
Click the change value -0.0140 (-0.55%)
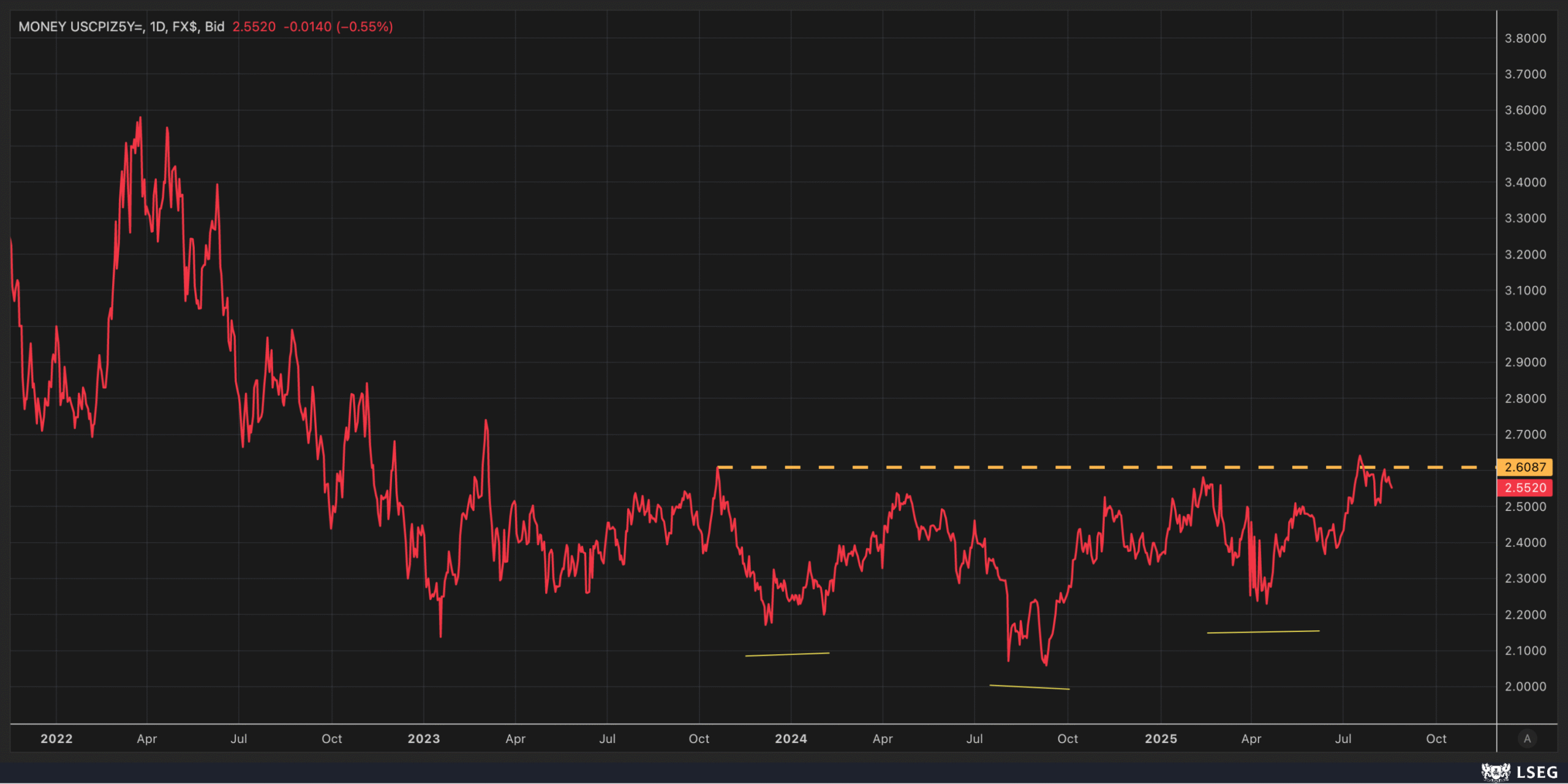pyautogui.click(x=338, y=27)
